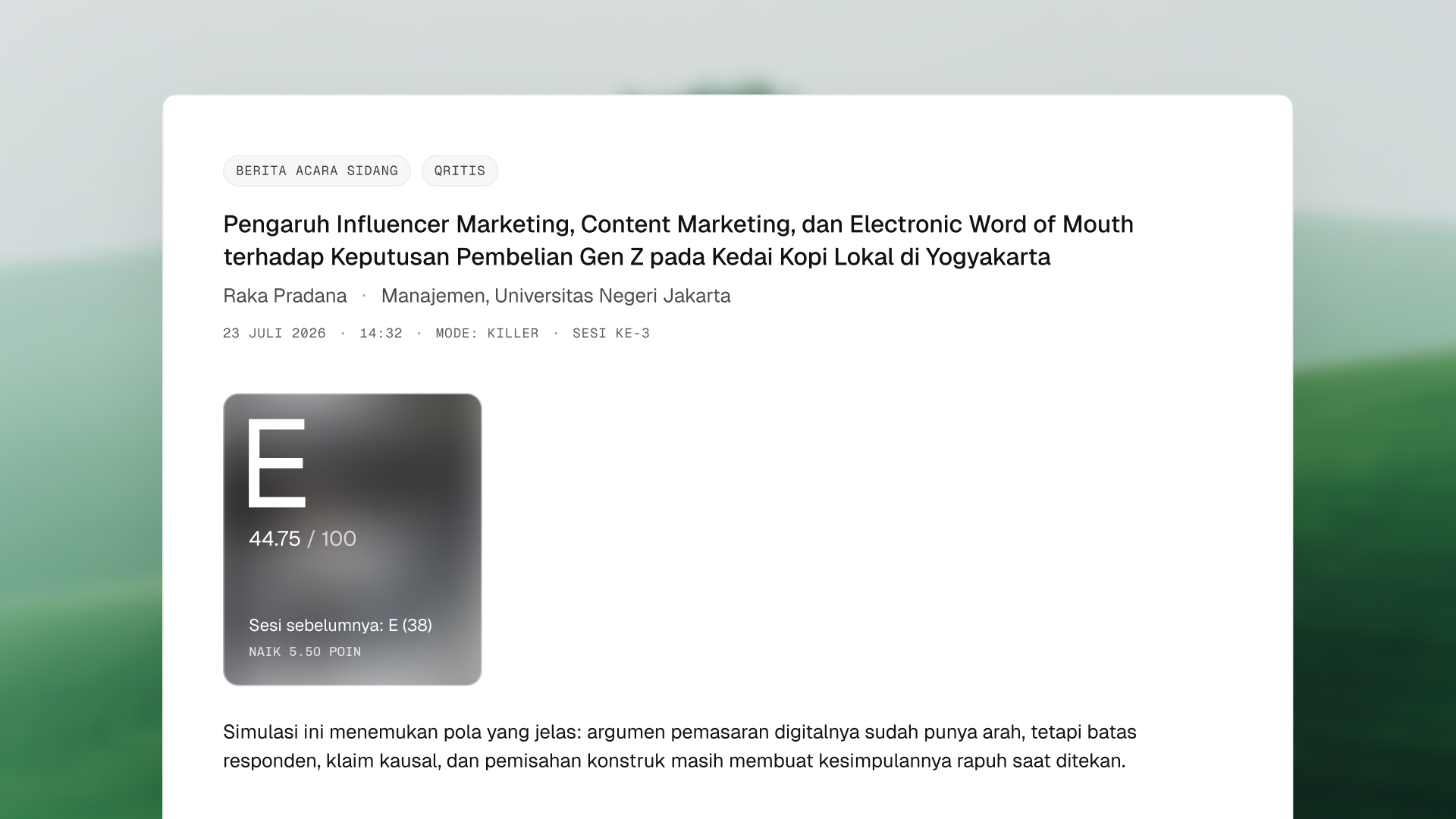Click the 'NAIK 5.50 POIN' label
The height and width of the screenshot is (819, 1456).
[x=305, y=652]
